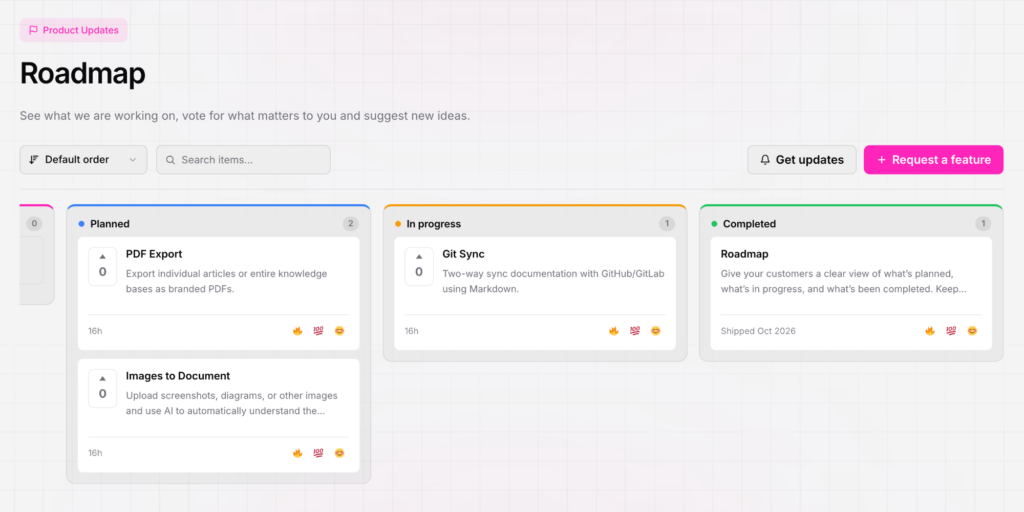This screenshot has width=1024, height=512.
Task: Upvote the Images to Document item
Action: coord(103,389)
